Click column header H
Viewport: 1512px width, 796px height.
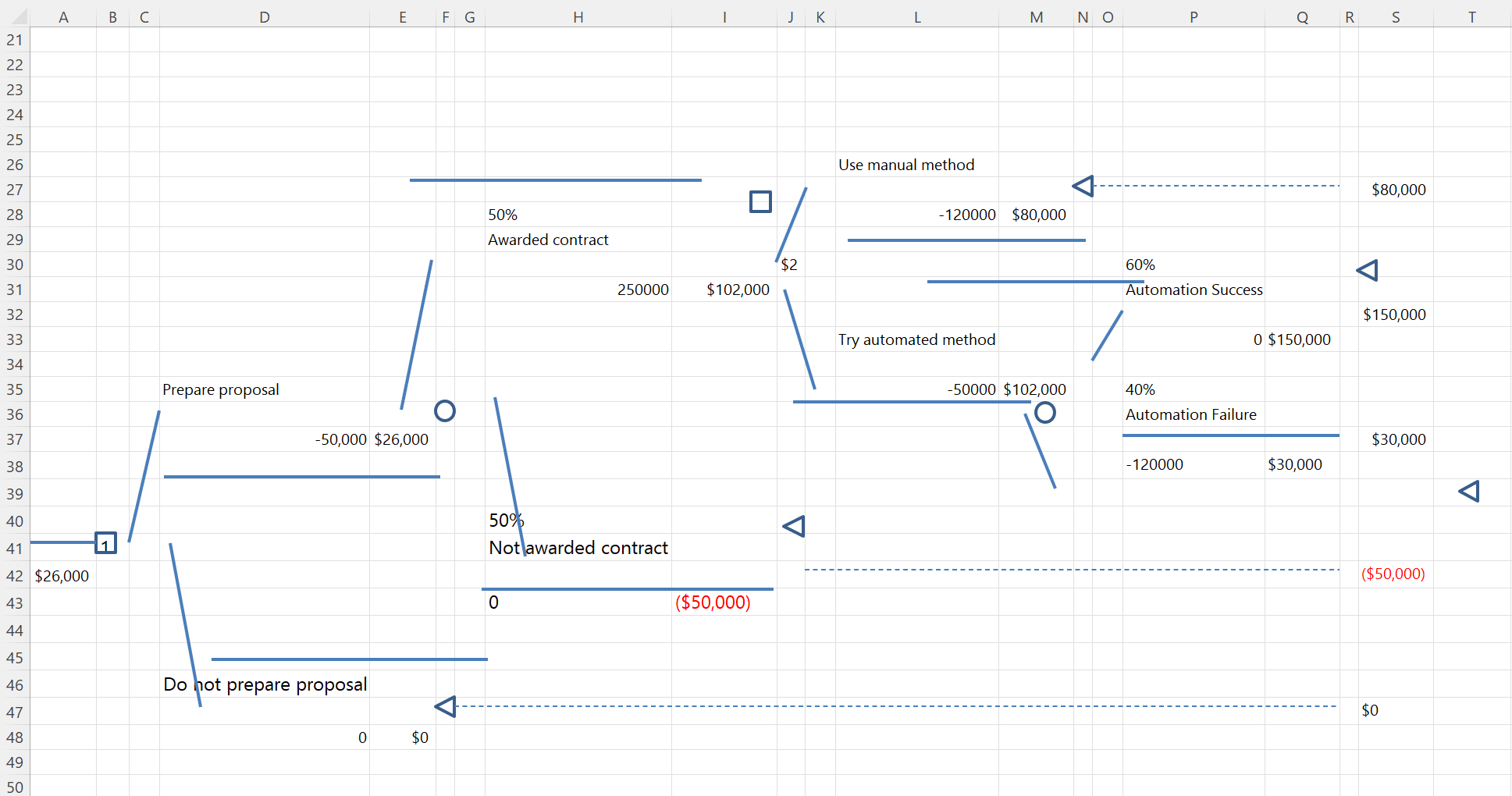coord(578,16)
